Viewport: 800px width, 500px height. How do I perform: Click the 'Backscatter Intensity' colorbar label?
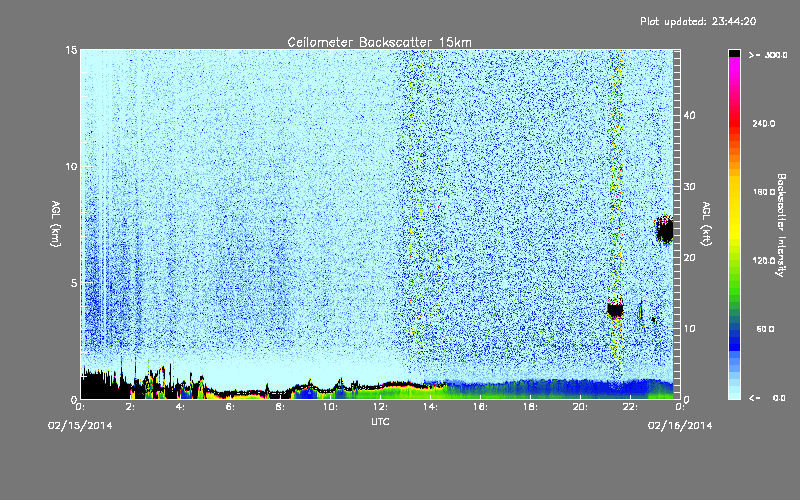point(781,225)
